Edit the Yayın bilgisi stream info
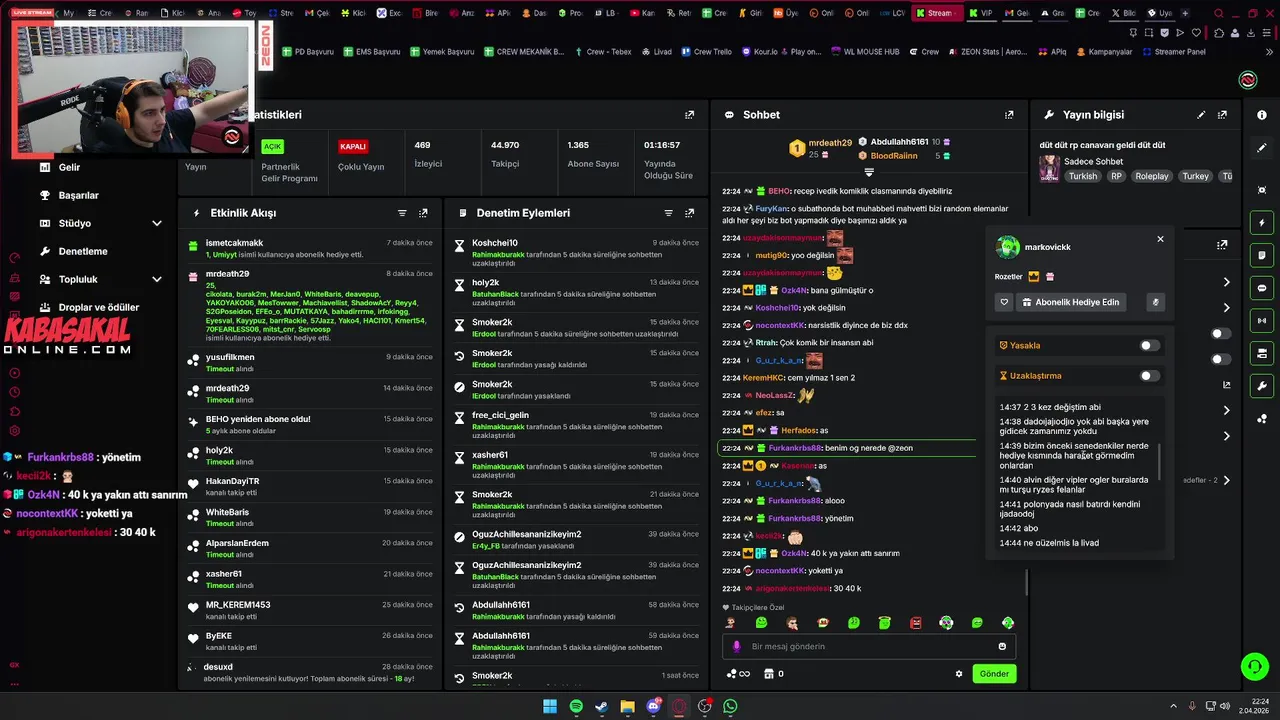Image resolution: width=1280 pixels, height=720 pixels. pos(1201,115)
